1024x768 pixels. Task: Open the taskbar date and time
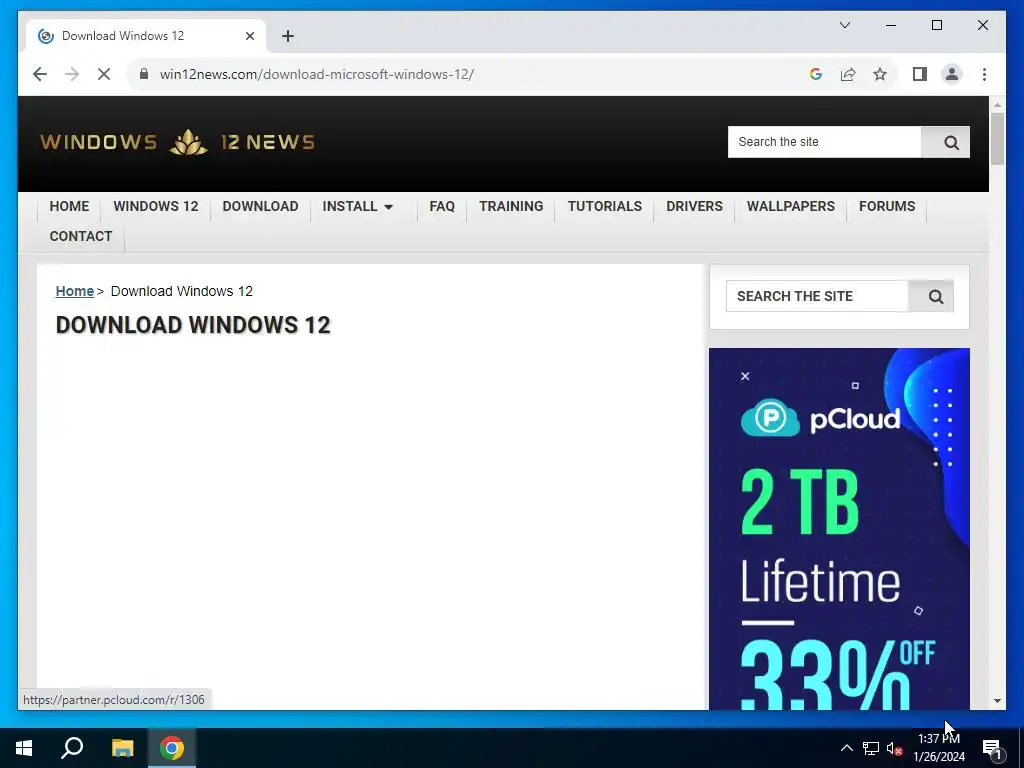point(938,748)
